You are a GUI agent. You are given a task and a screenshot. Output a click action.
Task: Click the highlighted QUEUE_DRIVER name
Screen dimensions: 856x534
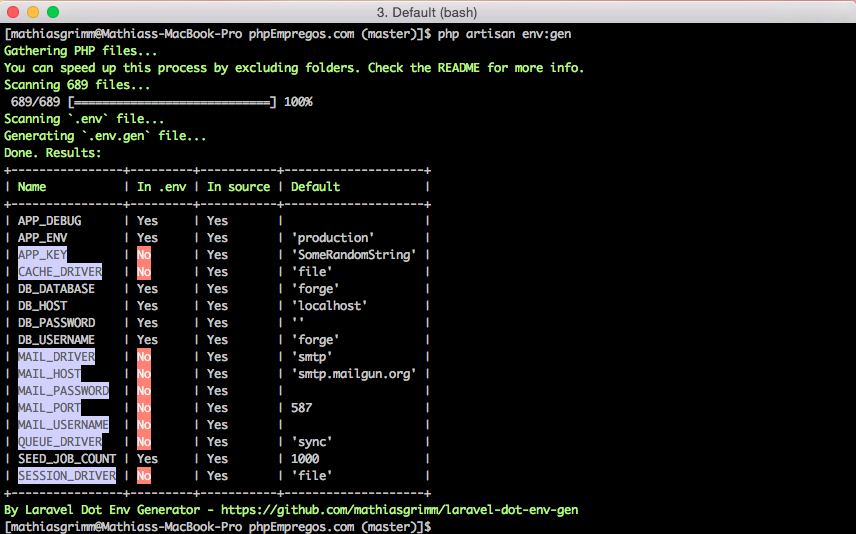click(60, 441)
